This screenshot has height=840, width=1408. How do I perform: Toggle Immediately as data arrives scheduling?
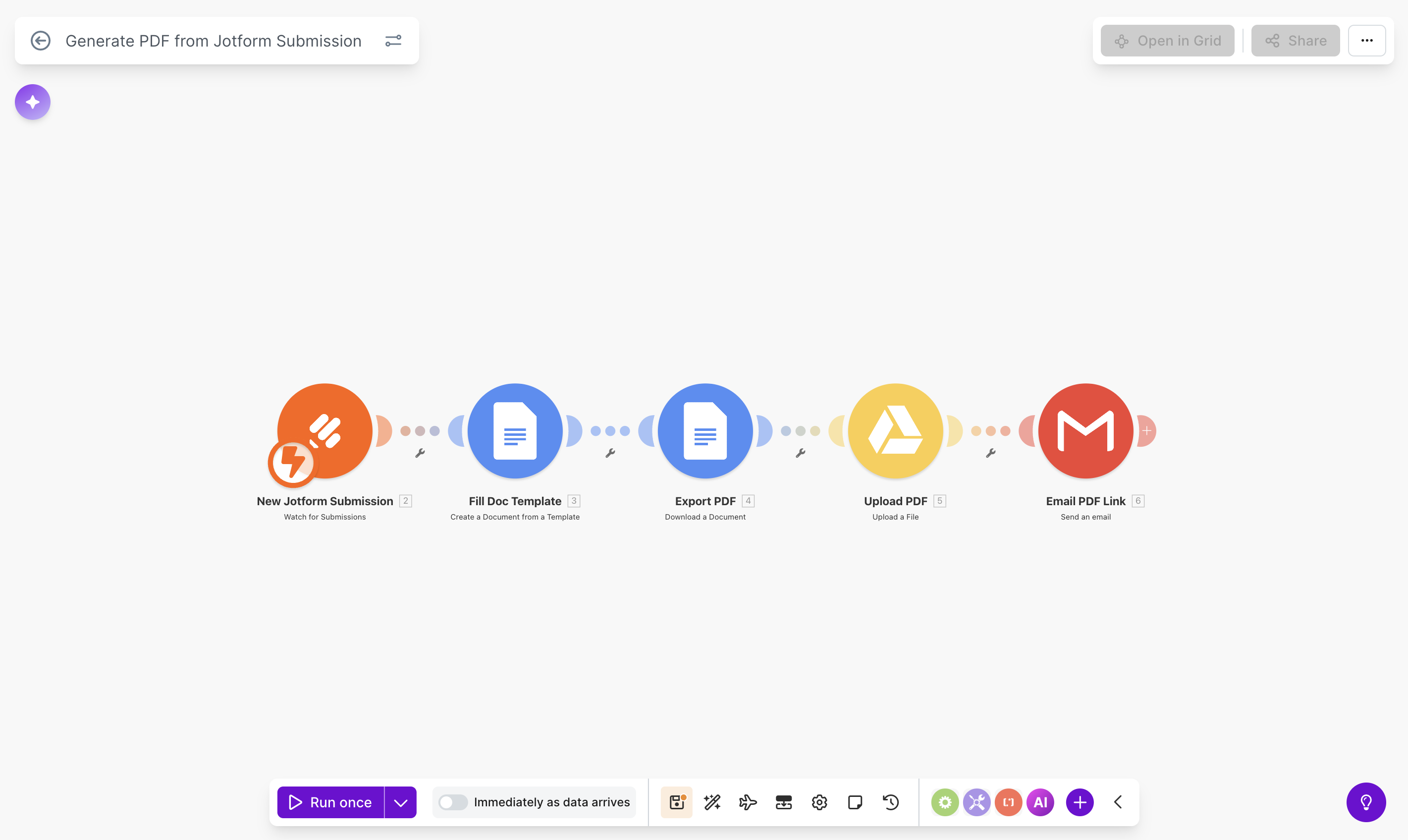453,802
